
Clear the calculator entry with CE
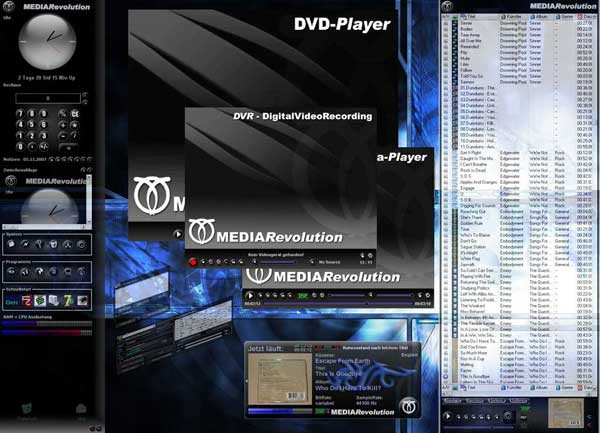click(75, 114)
